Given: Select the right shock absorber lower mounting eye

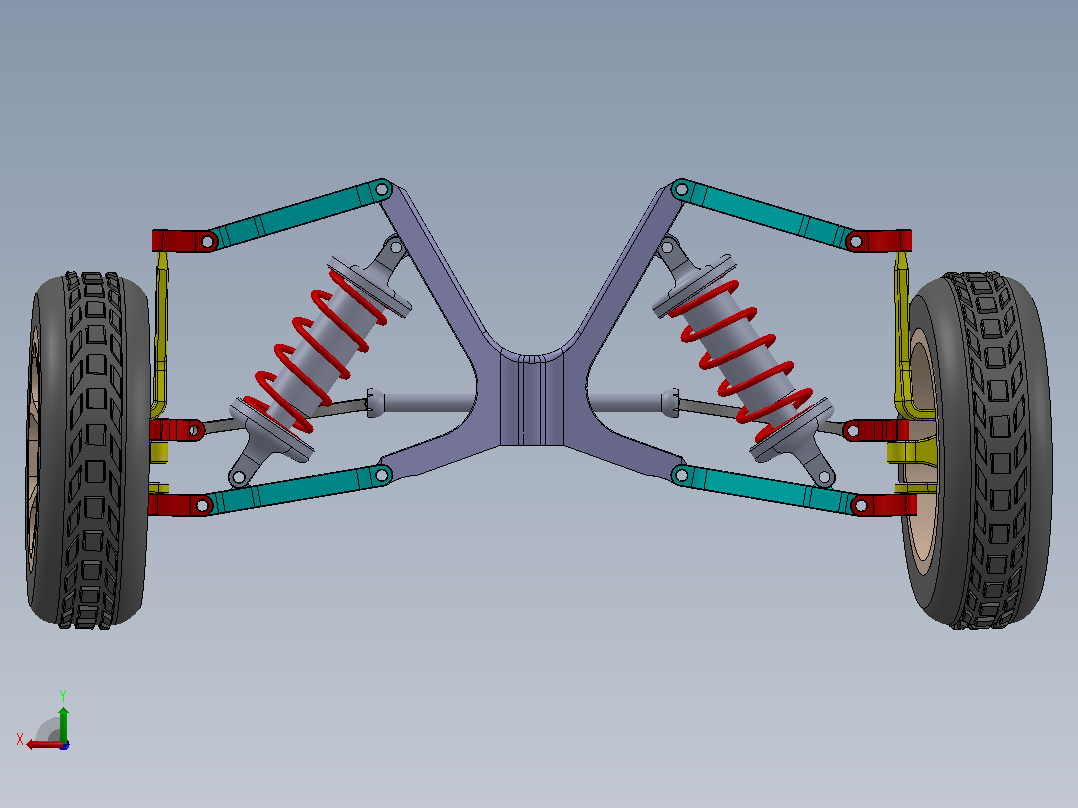Looking at the screenshot, I should coord(824,476).
